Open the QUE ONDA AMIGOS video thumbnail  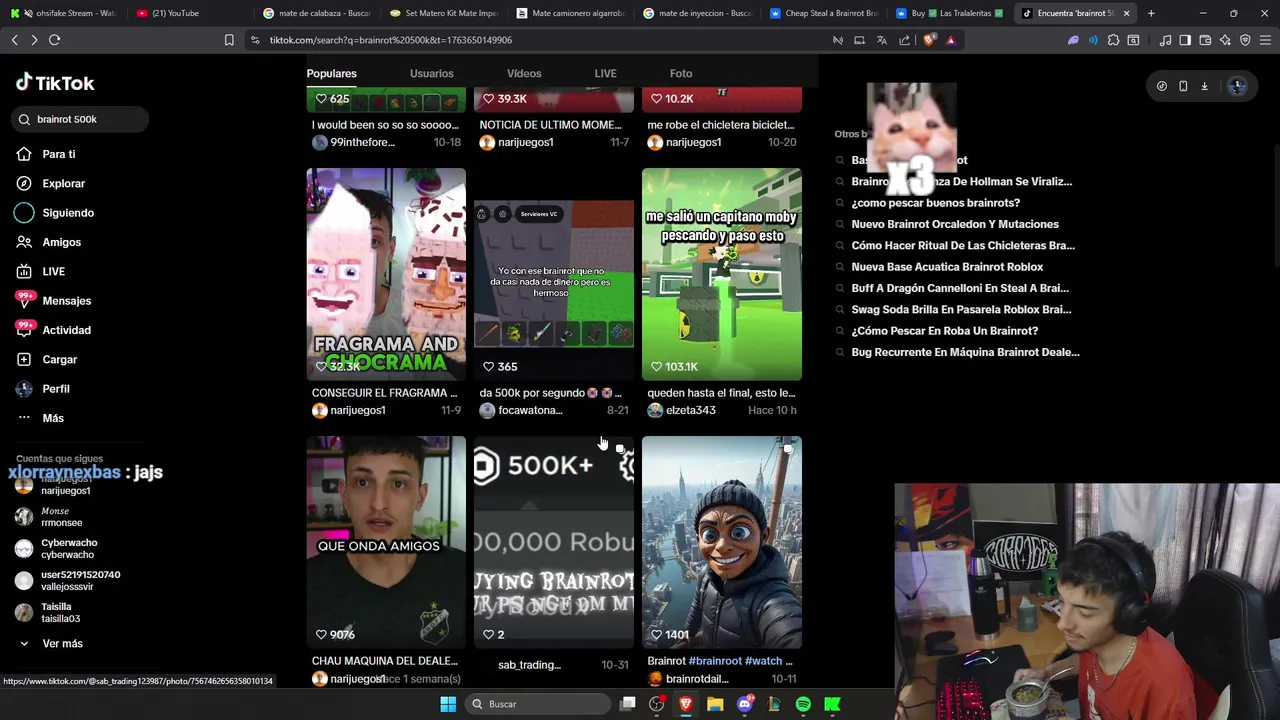[386, 542]
